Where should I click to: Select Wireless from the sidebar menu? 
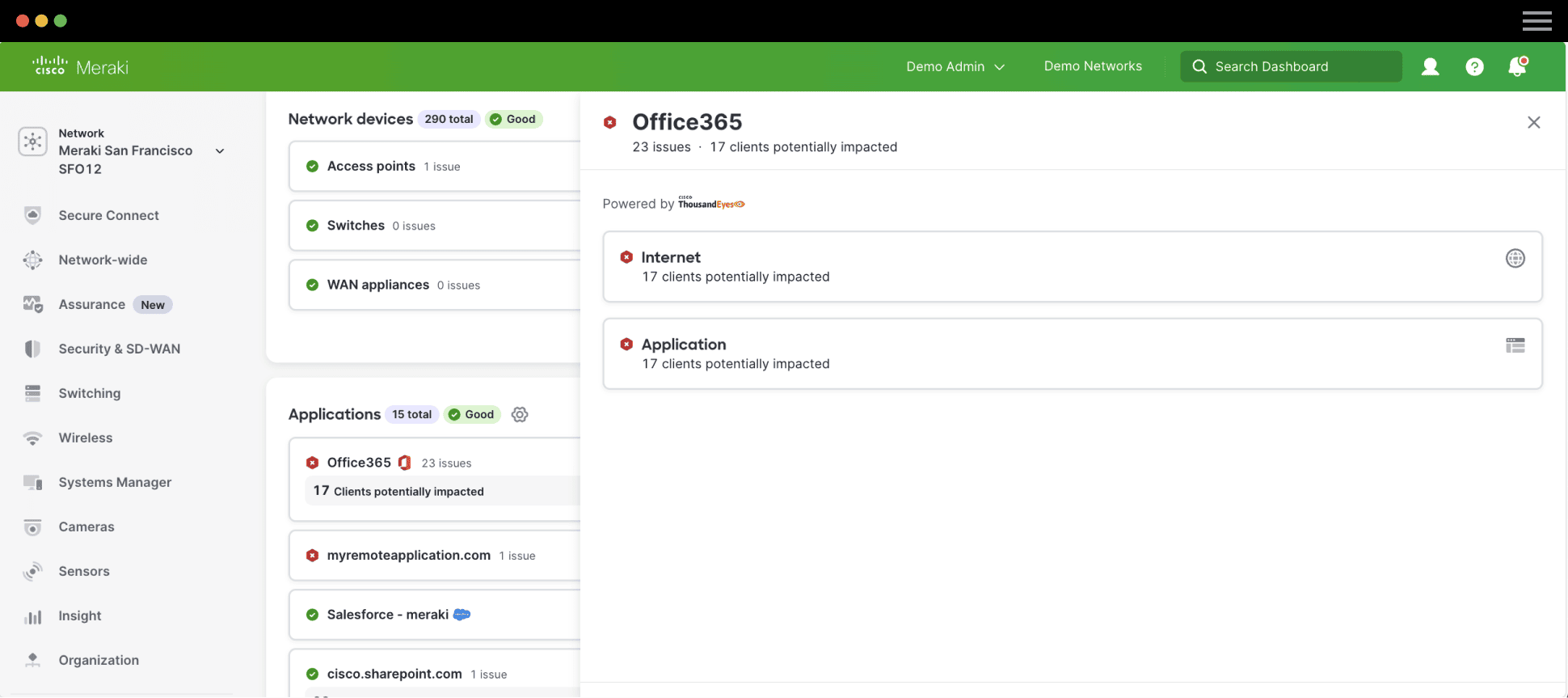click(x=86, y=438)
